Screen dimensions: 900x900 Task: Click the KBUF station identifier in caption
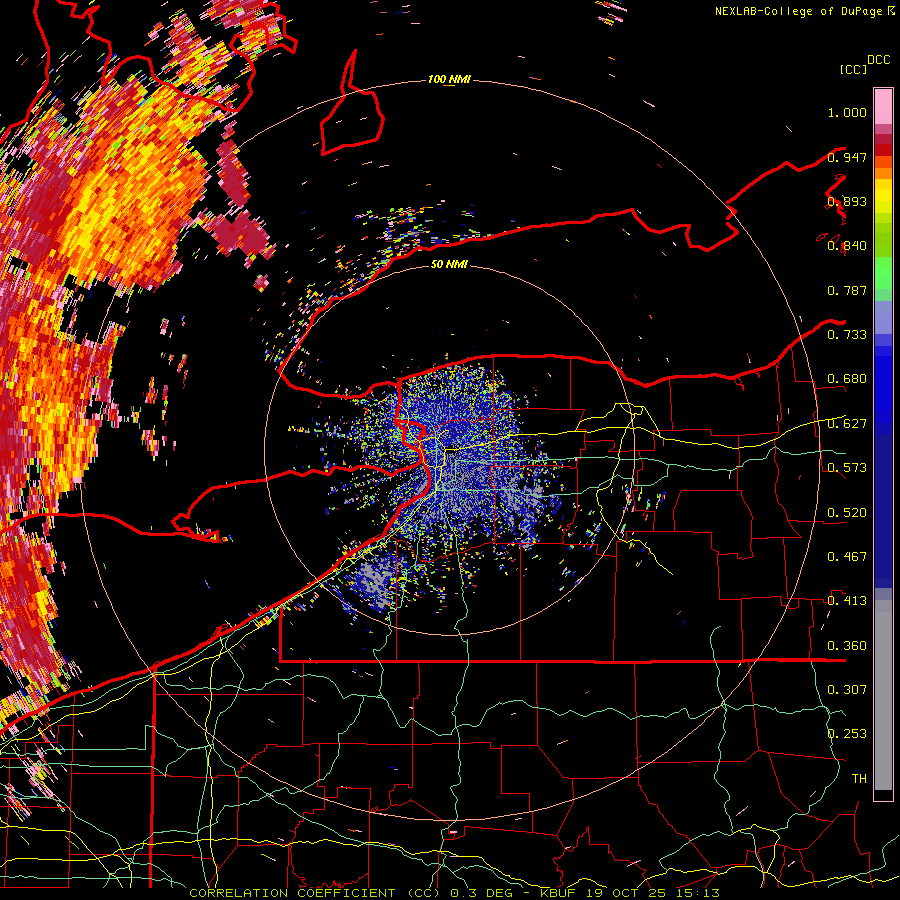coord(557,893)
